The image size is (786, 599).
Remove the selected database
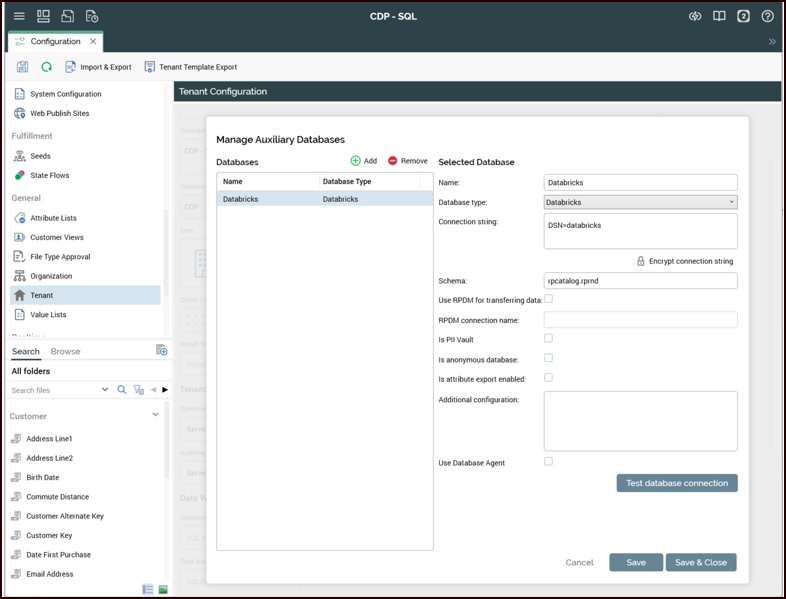coord(393,161)
